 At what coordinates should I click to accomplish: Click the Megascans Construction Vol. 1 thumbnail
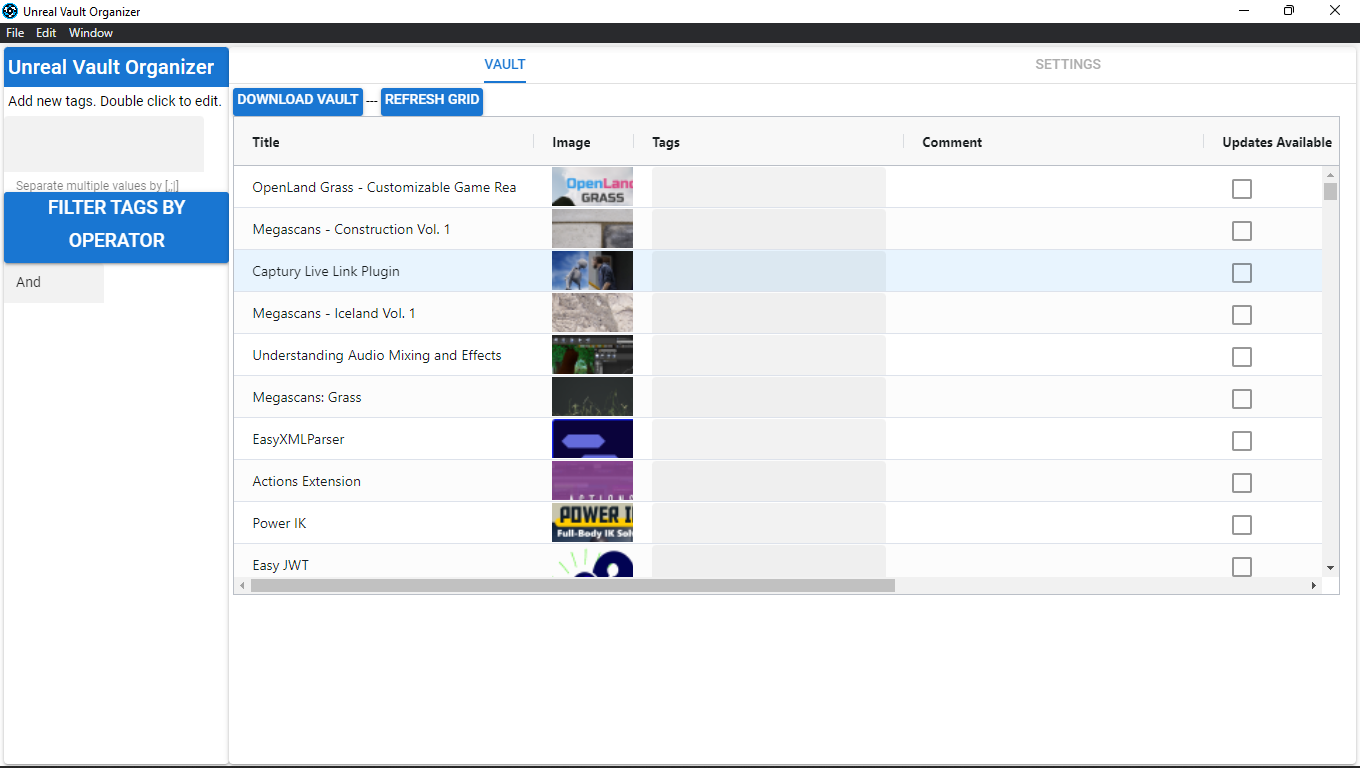point(592,229)
